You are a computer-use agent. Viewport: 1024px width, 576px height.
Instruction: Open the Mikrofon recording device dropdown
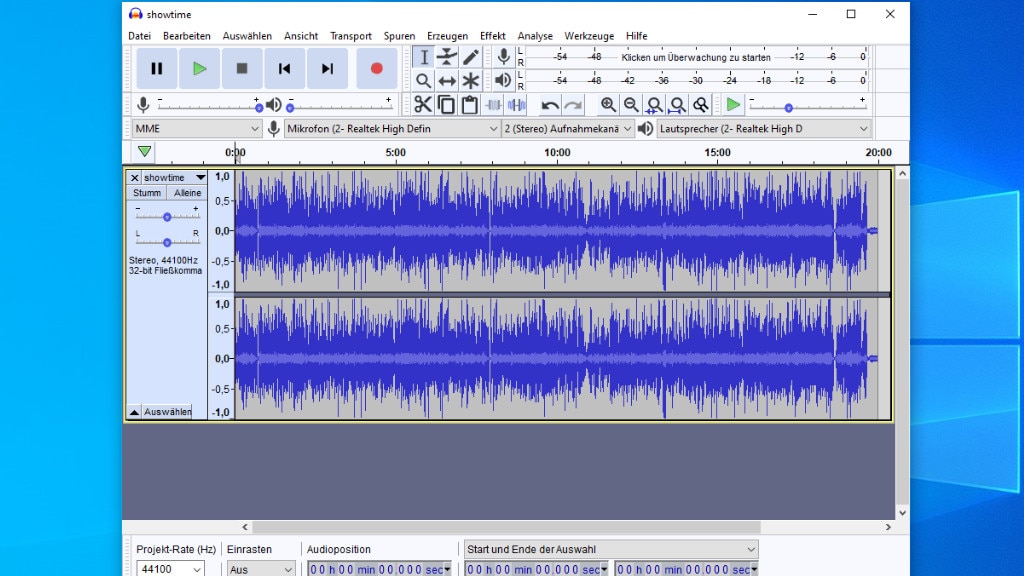tap(392, 129)
